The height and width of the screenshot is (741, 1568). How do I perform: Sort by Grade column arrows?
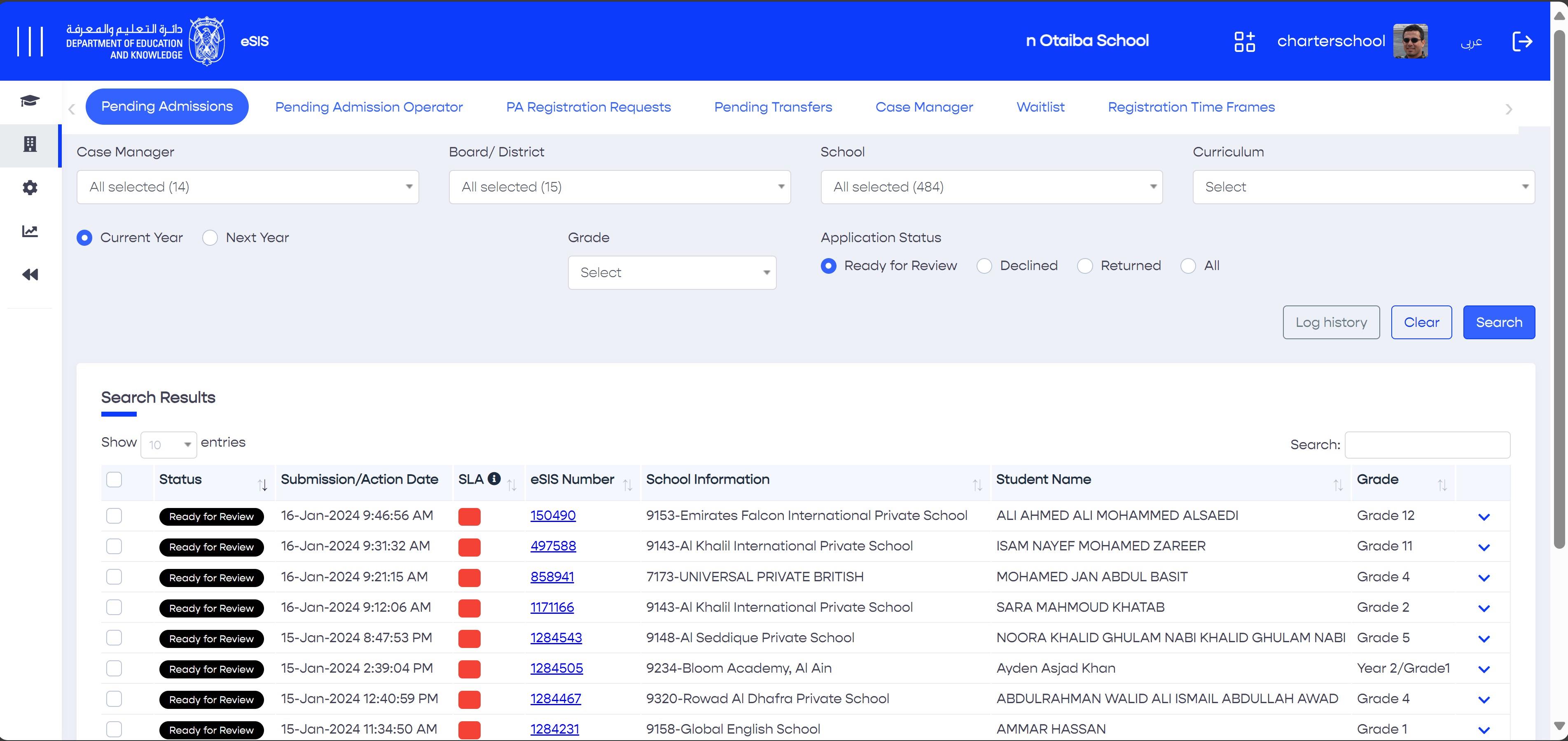[x=1442, y=485]
